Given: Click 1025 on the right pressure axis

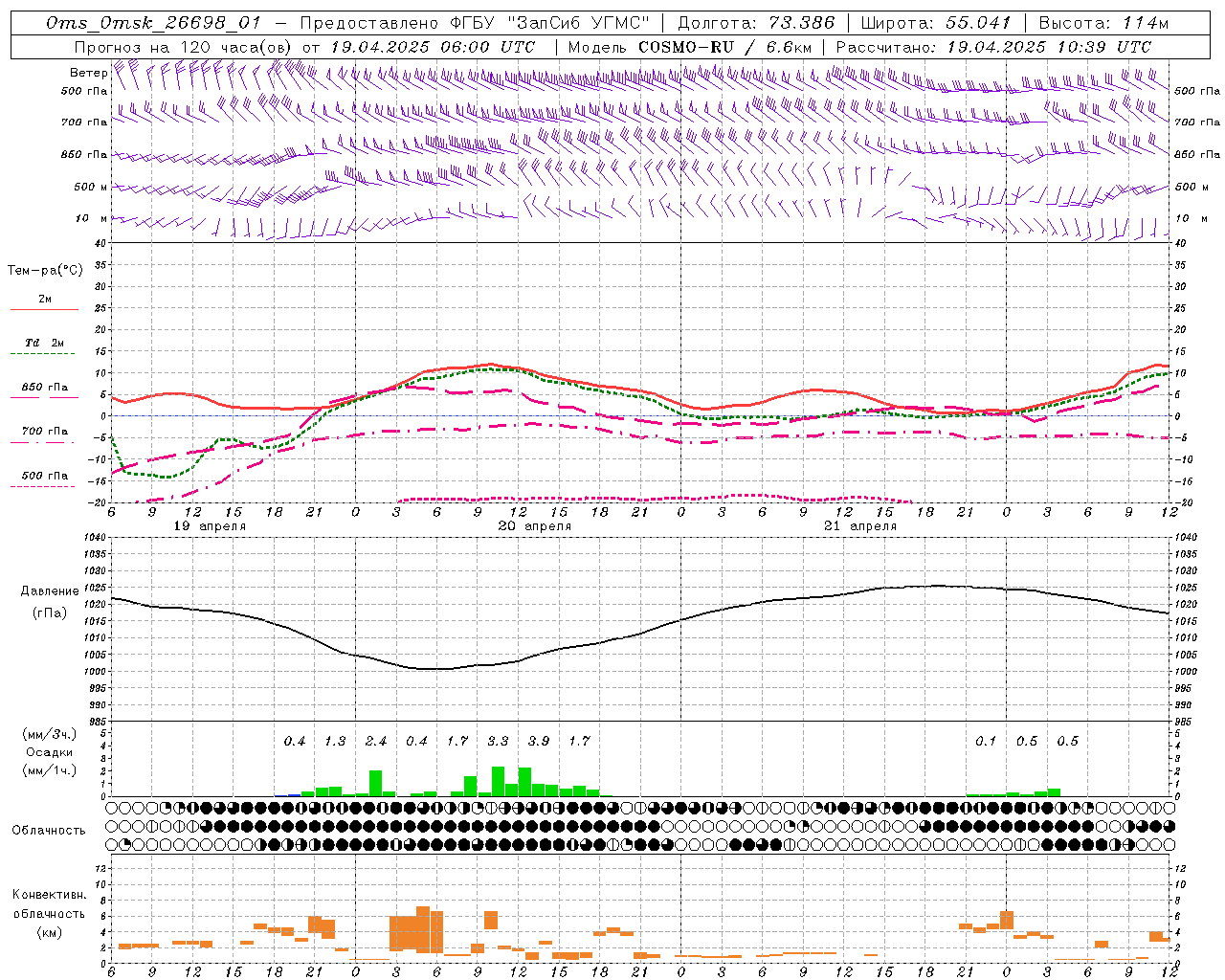Looking at the screenshot, I should 1186,588.
